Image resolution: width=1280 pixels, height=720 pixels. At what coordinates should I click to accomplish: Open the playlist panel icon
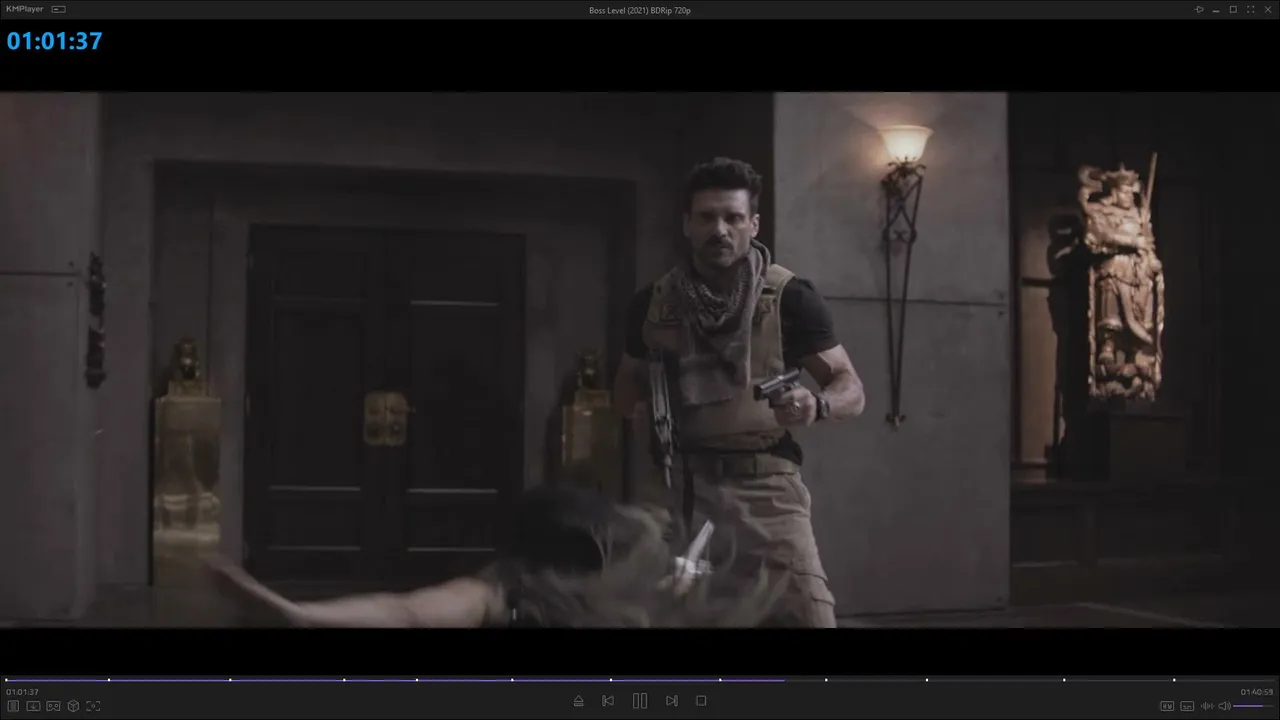coord(13,706)
